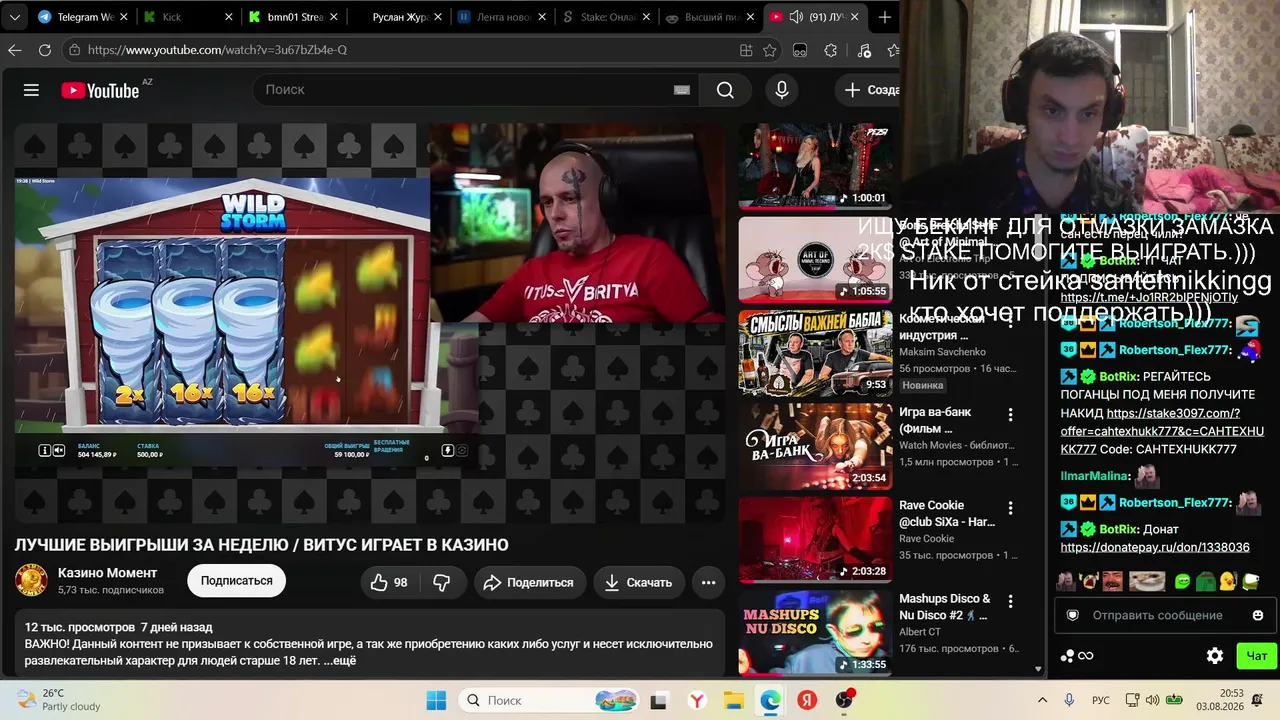
Task: Open the Art of Minimal 1:05:55 thumbnail
Action: coord(815,259)
